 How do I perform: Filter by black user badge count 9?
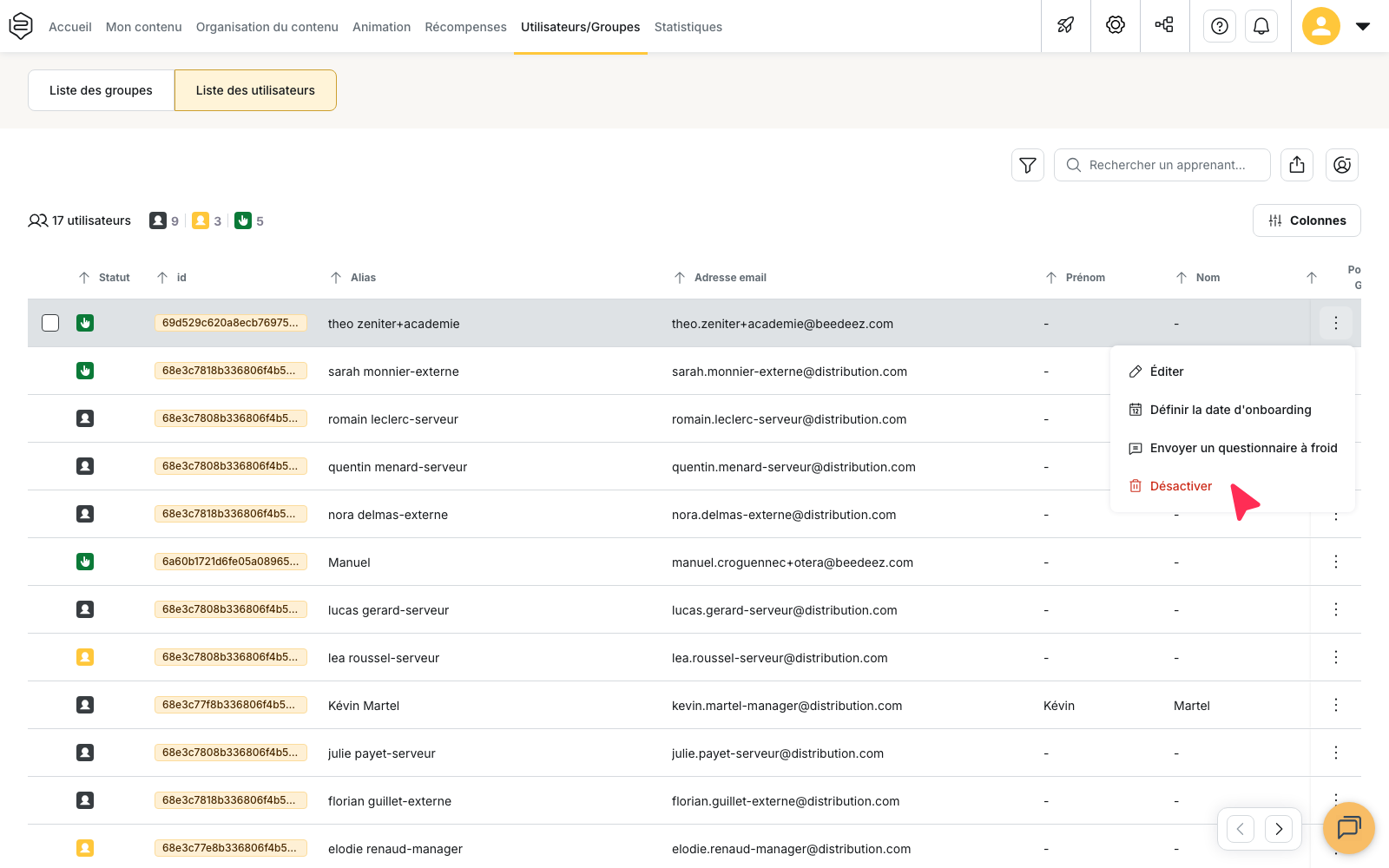tap(164, 220)
